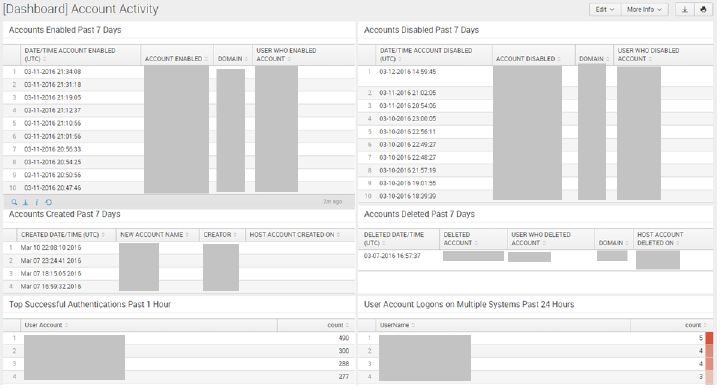Refresh the Accounts Enabled panel
The image size is (720, 388).
pyautogui.click(x=48, y=202)
